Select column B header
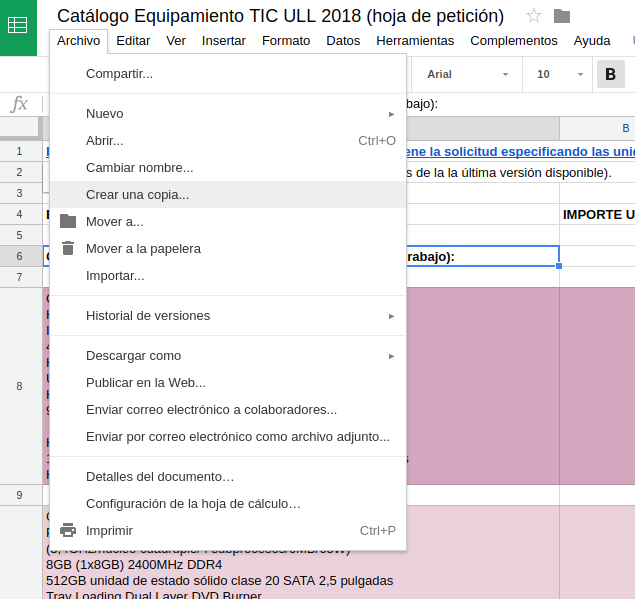635x599 pixels. pyautogui.click(x=597, y=128)
